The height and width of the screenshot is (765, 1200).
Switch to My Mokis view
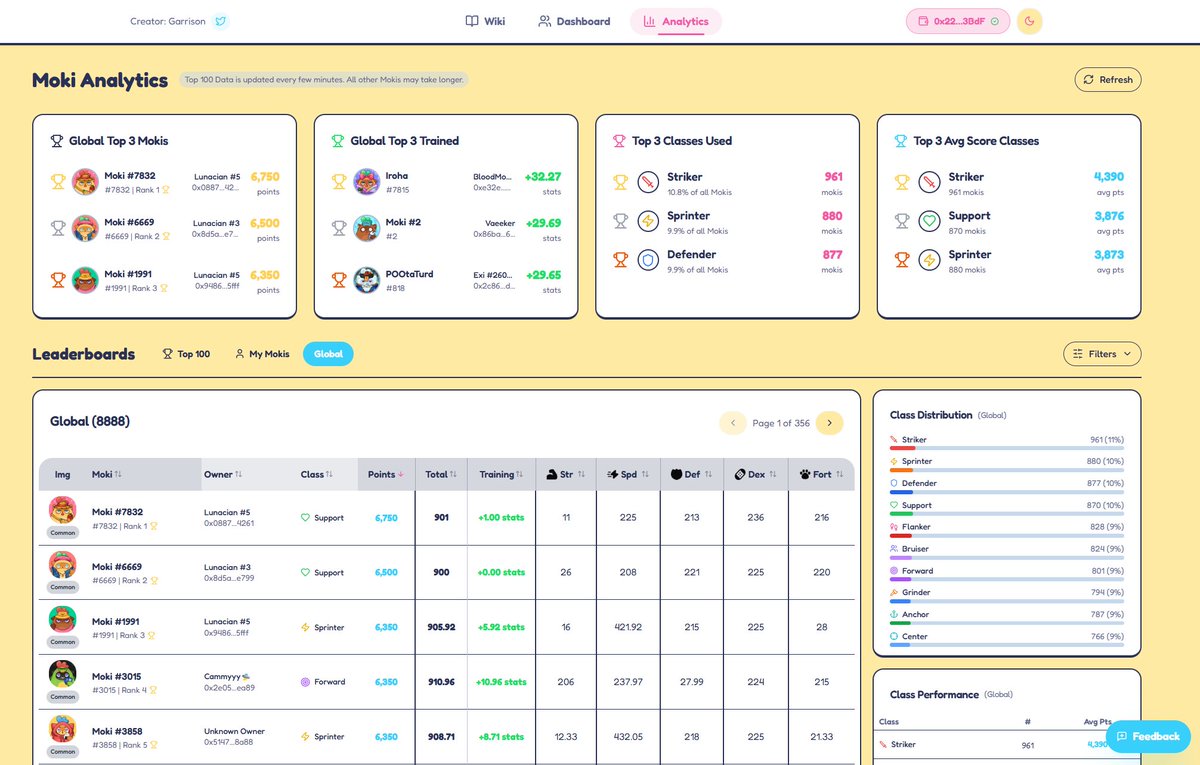click(261, 353)
